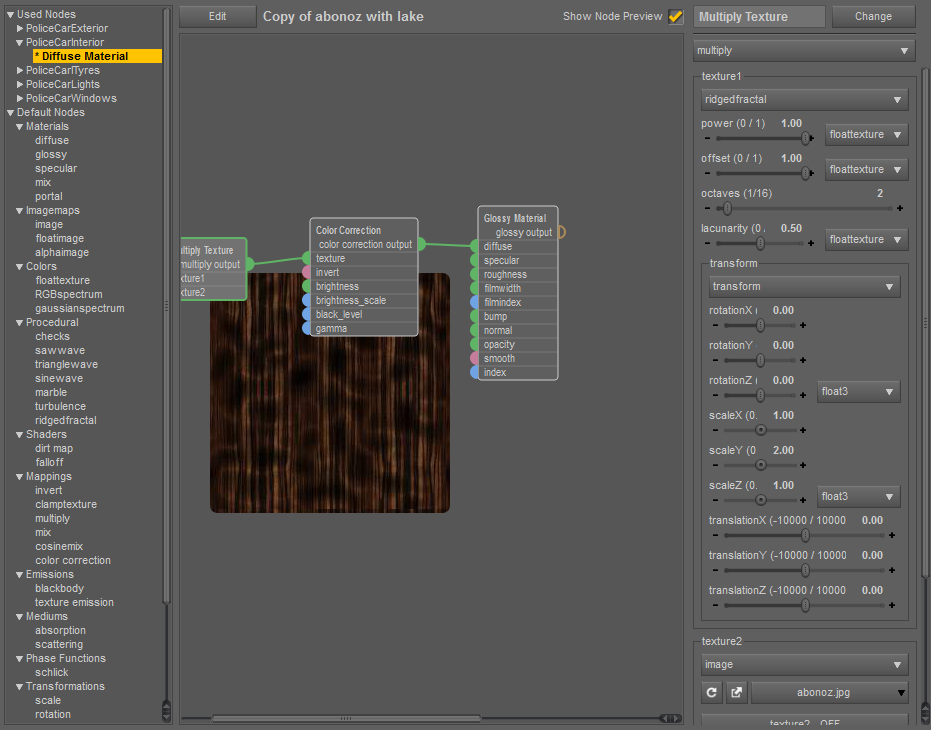Expand the PoliceCarExterior tree node
Screen dimensions: 931x730
[20, 28]
